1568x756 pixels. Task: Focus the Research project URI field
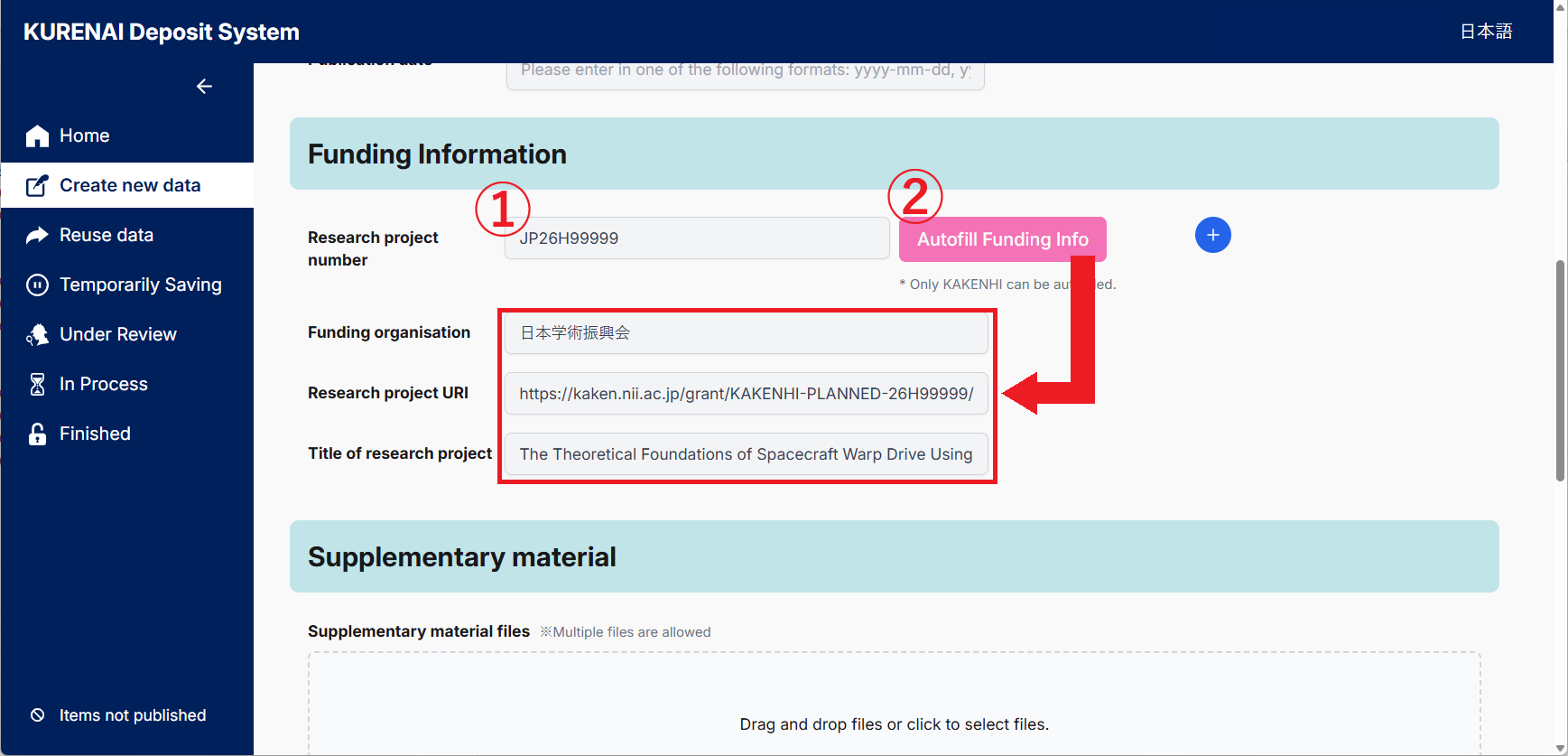pyautogui.click(x=747, y=393)
